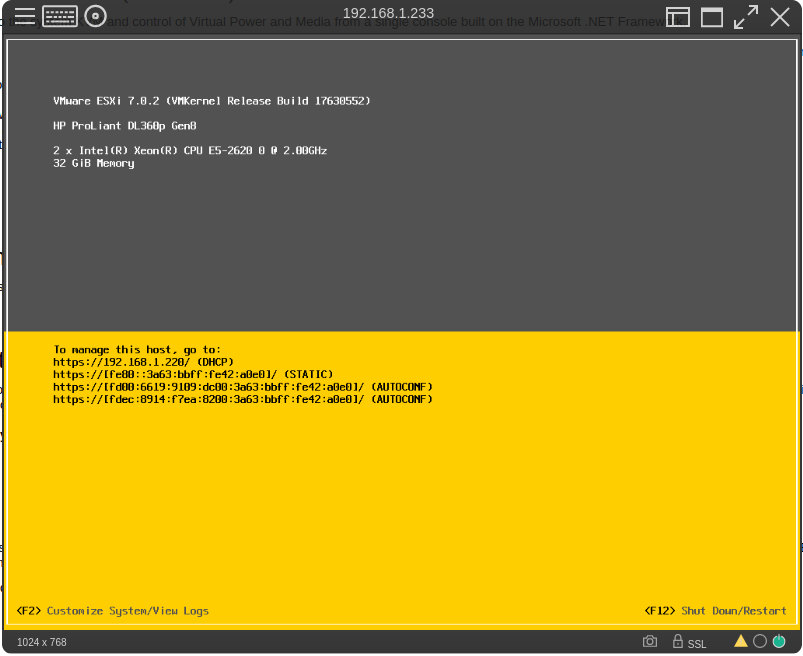Click the virtual media disc icon

coord(95,16)
